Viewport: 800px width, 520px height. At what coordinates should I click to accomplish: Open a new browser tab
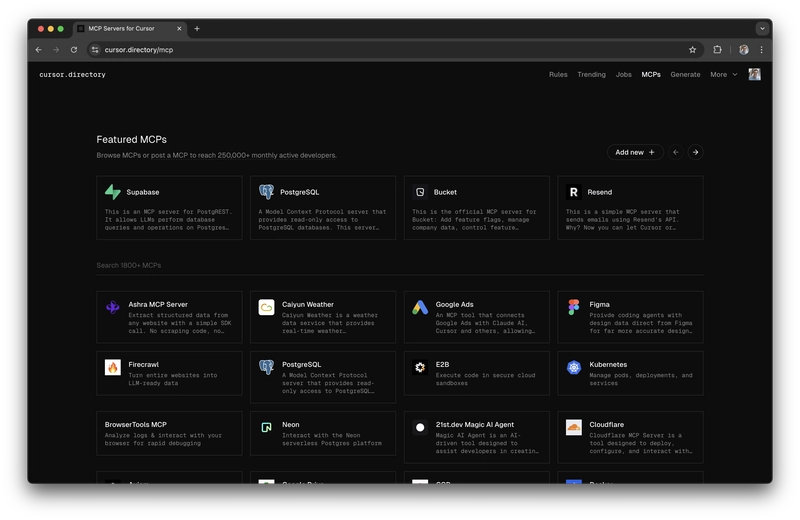[197, 29]
